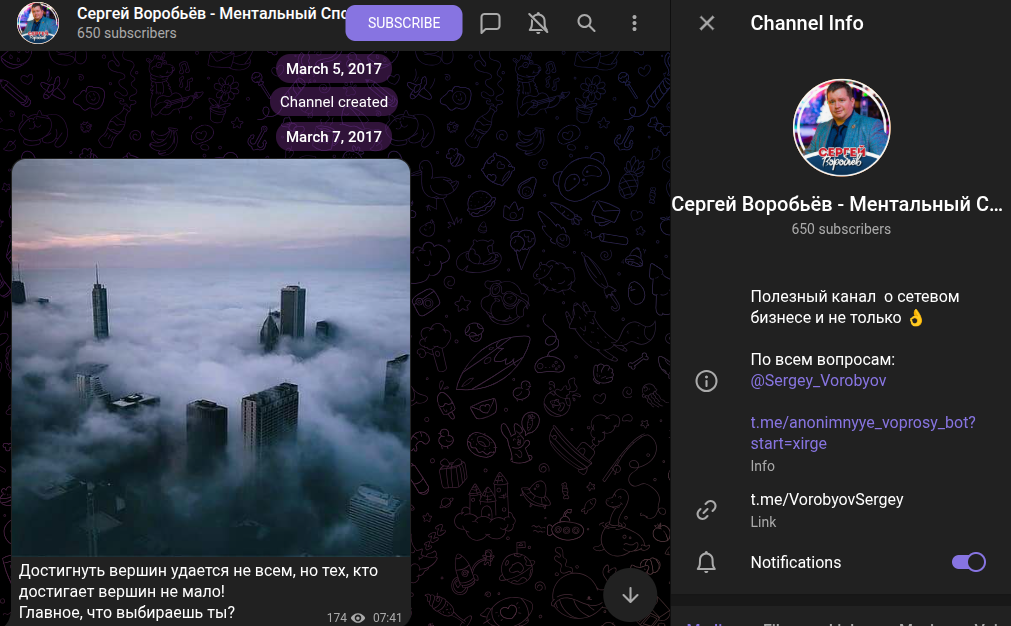Open search in this channel
The image size is (1011, 626).
tap(587, 23)
